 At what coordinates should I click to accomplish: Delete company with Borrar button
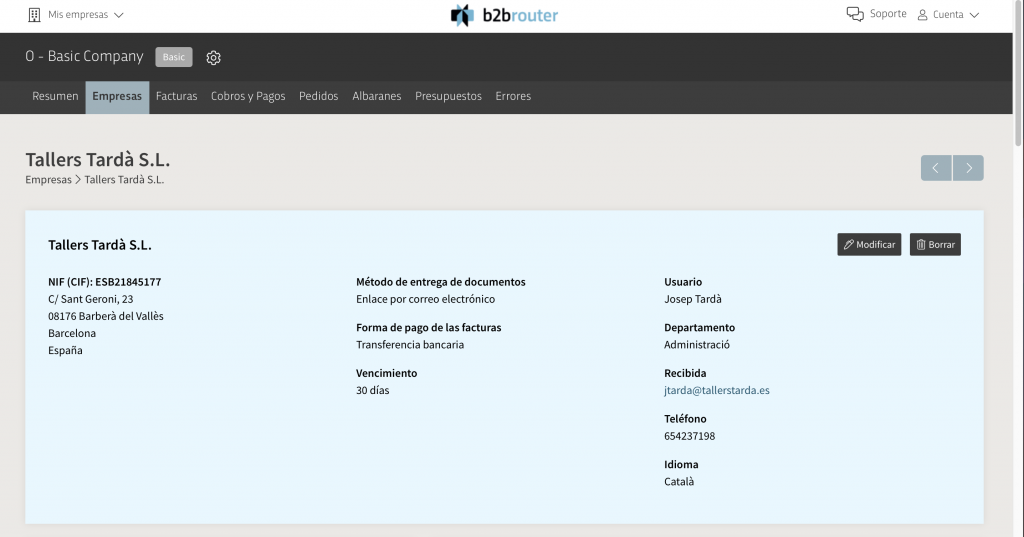click(x=935, y=245)
